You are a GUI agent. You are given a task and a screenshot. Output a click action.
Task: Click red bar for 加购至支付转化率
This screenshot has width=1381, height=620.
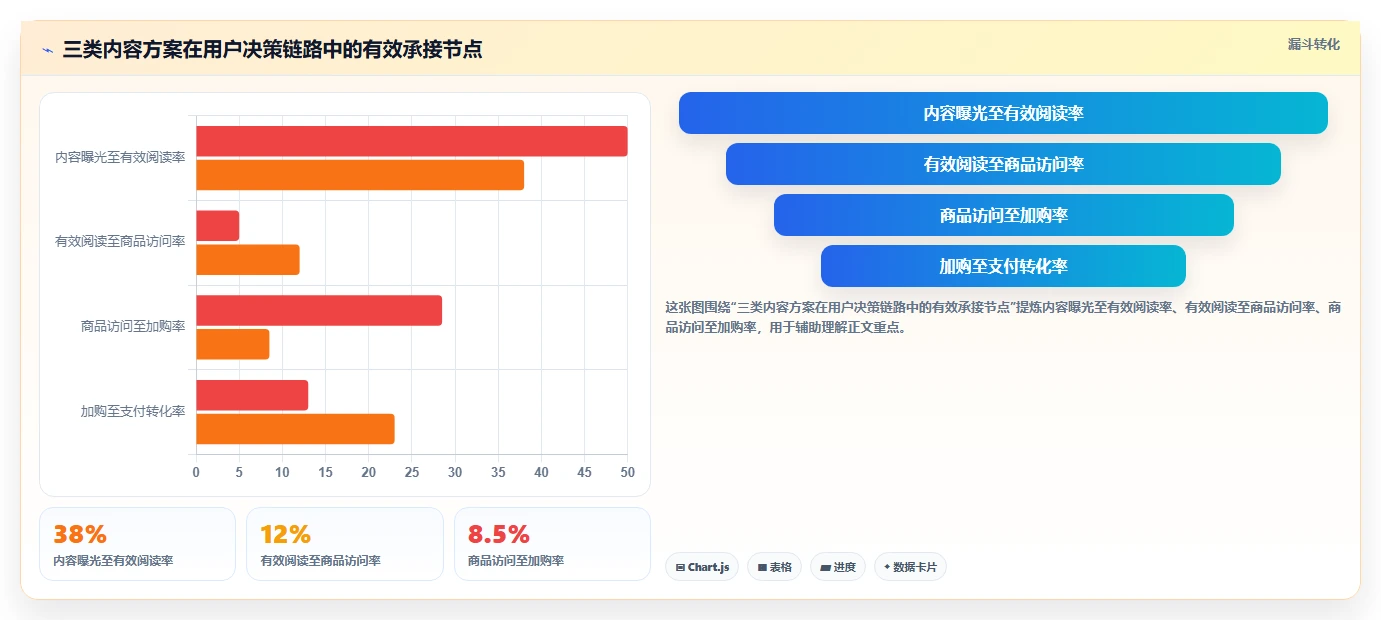click(252, 395)
